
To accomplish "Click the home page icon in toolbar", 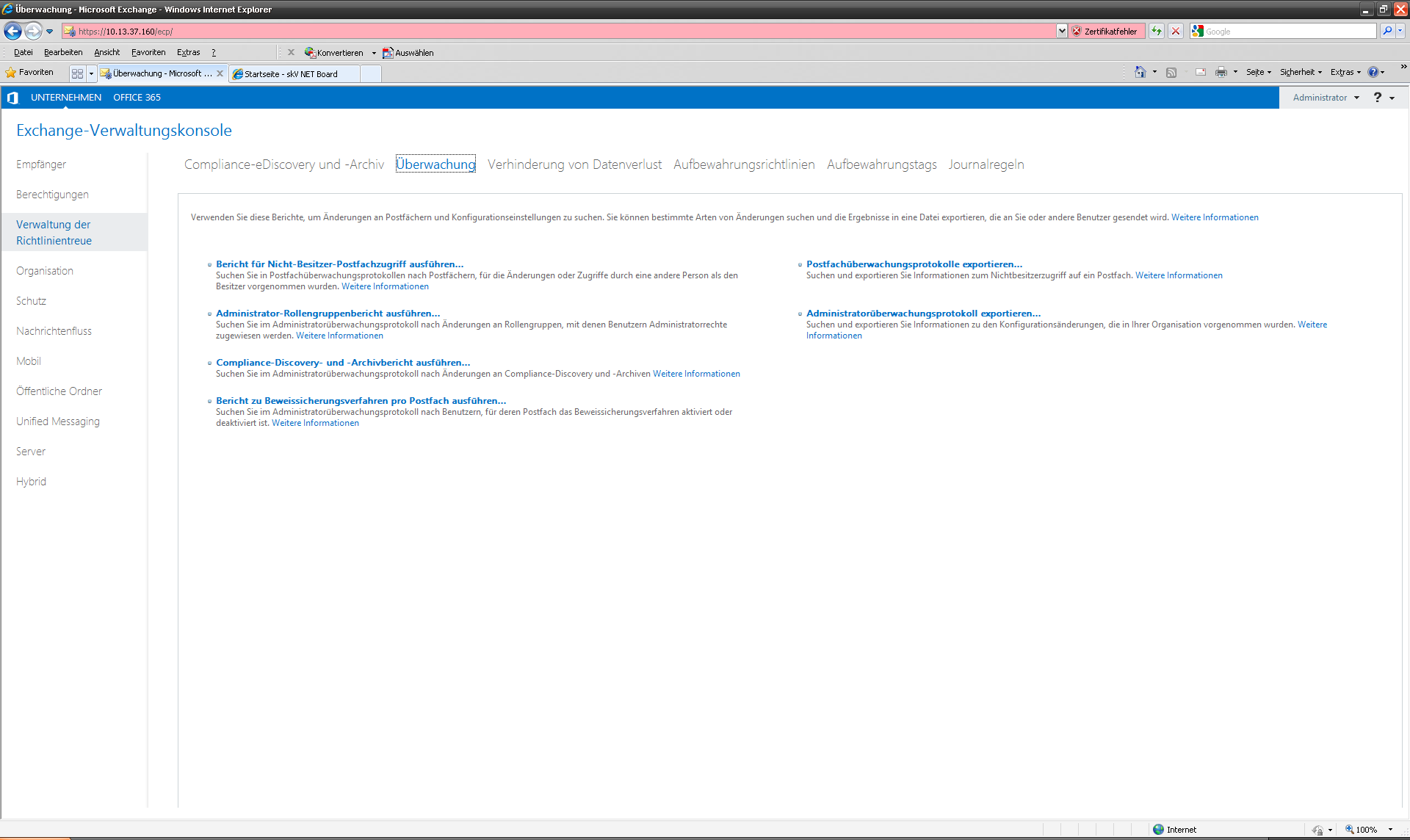I will pyautogui.click(x=1140, y=72).
